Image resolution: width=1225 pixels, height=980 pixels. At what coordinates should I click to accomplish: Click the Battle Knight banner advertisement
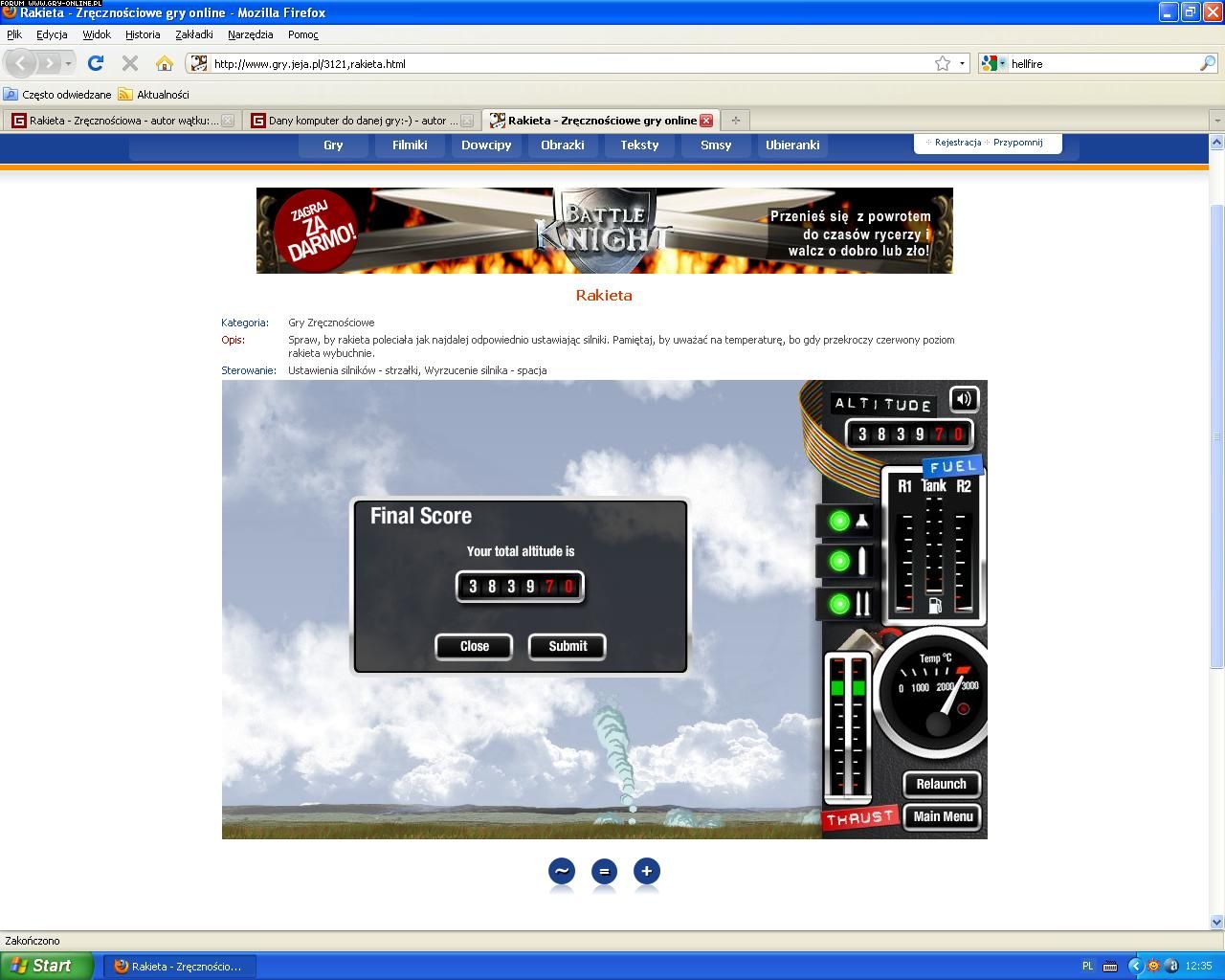point(604,231)
